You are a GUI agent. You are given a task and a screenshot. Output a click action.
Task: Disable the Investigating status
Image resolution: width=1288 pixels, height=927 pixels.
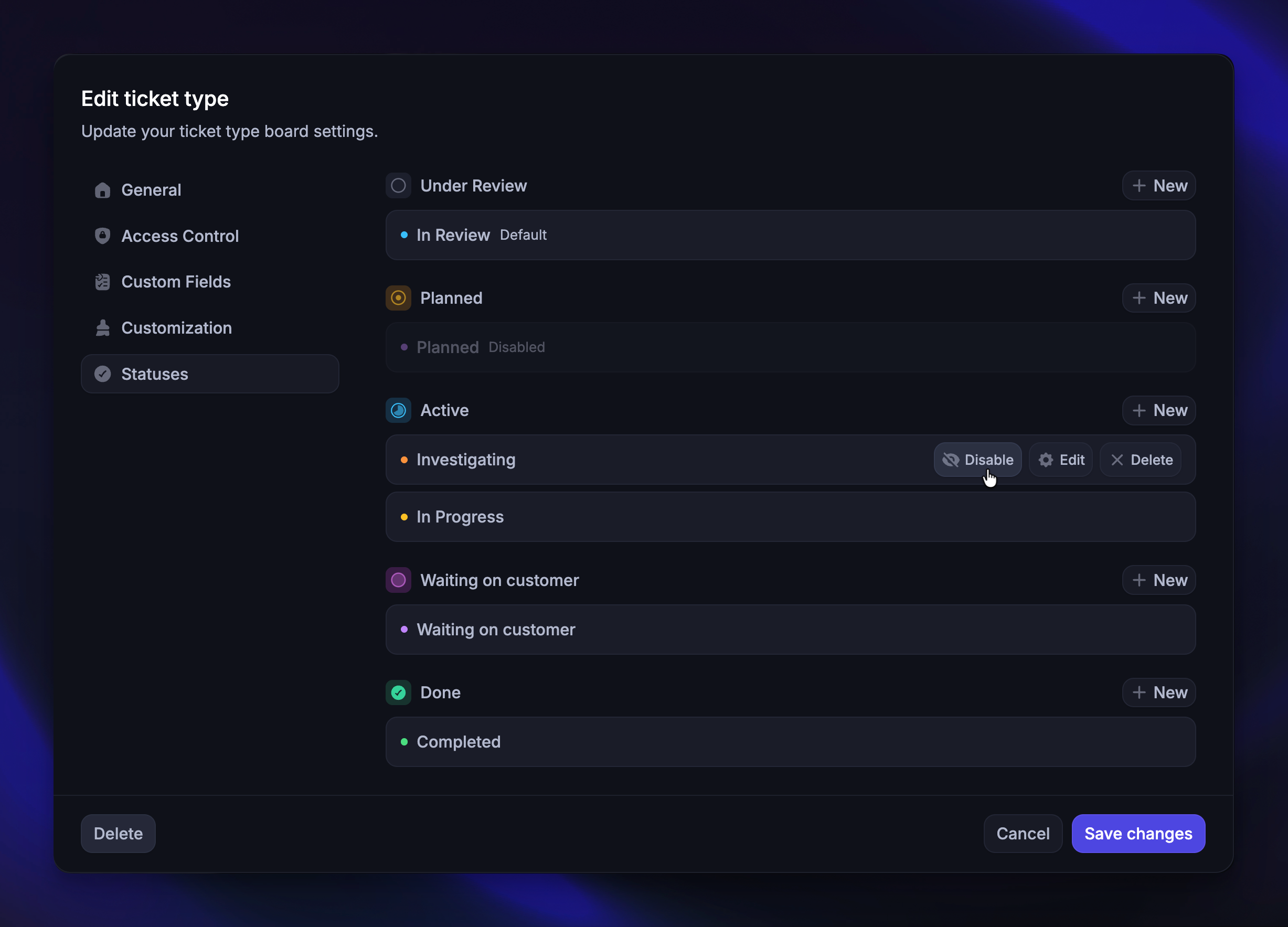(977, 460)
